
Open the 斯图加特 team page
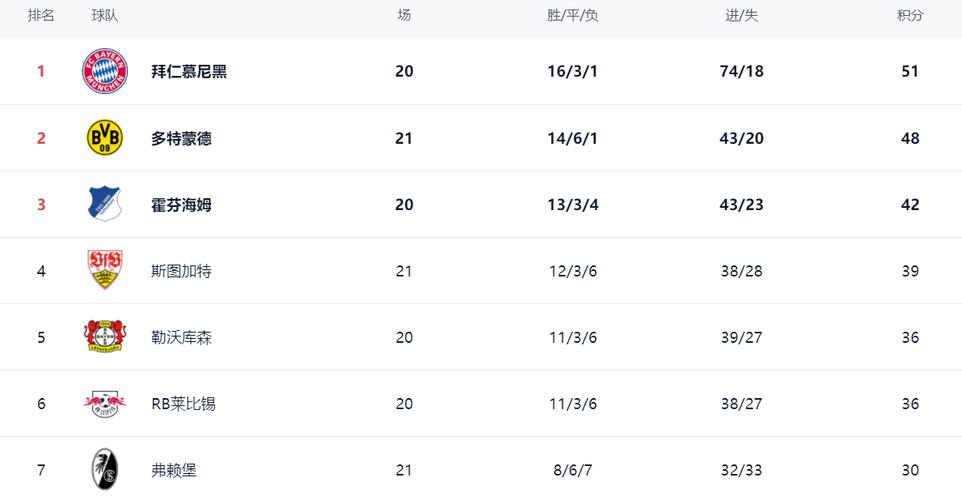pyautogui.click(x=181, y=271)
